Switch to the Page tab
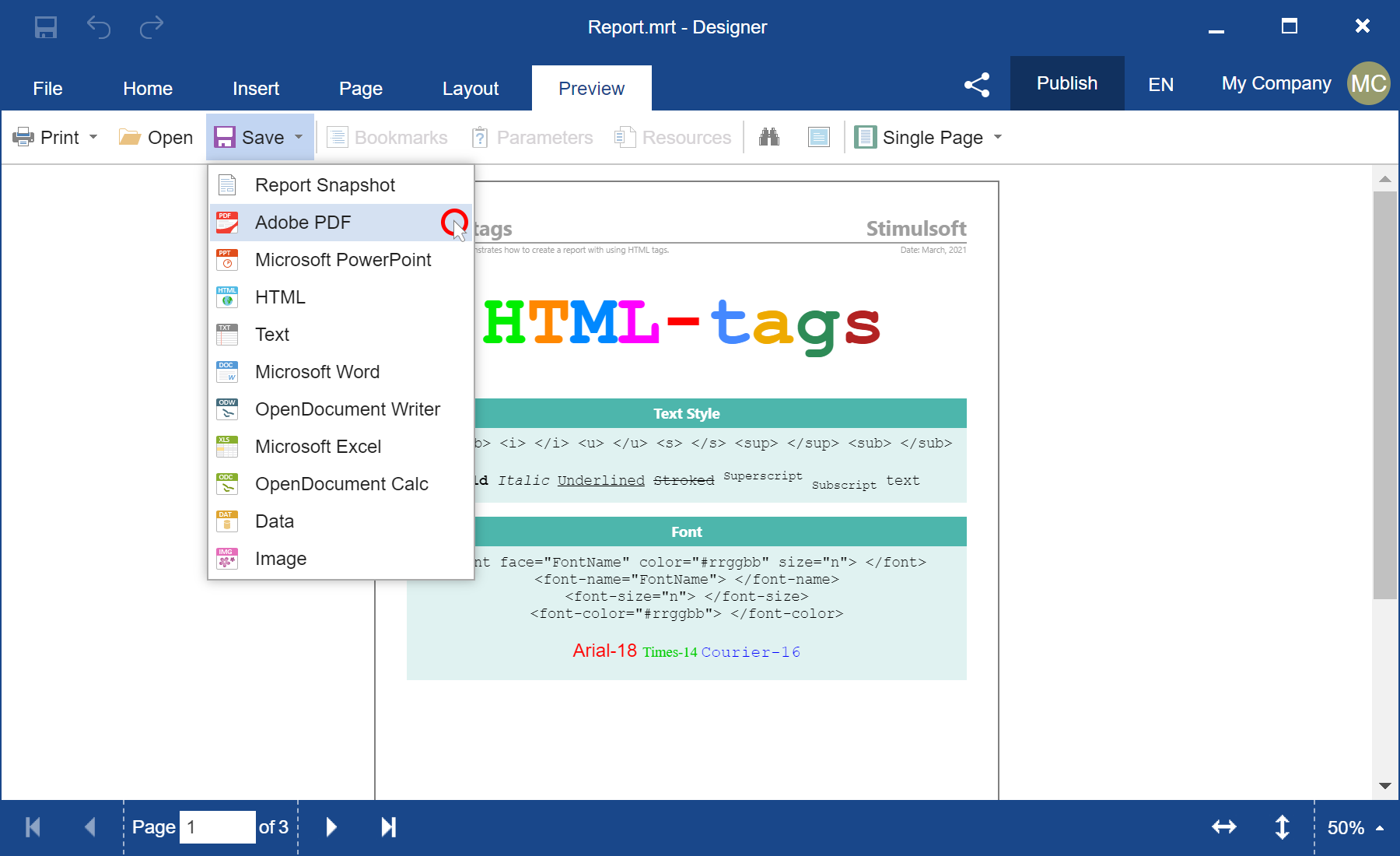The height and width of the screenshot is (856, 1400). click(361, 89)
